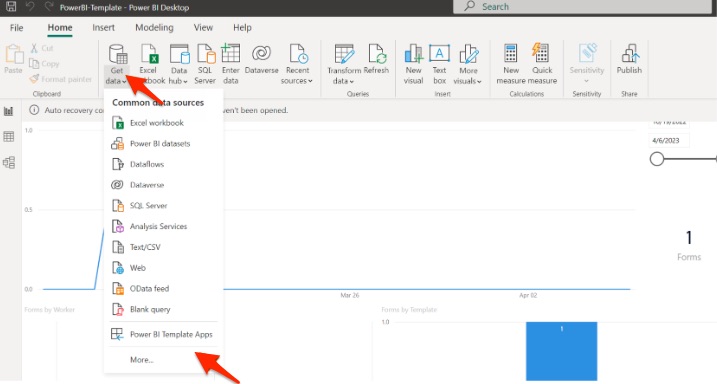Select the Blank query option
This screenshot has width=717, height=384.
click(164, 309)
